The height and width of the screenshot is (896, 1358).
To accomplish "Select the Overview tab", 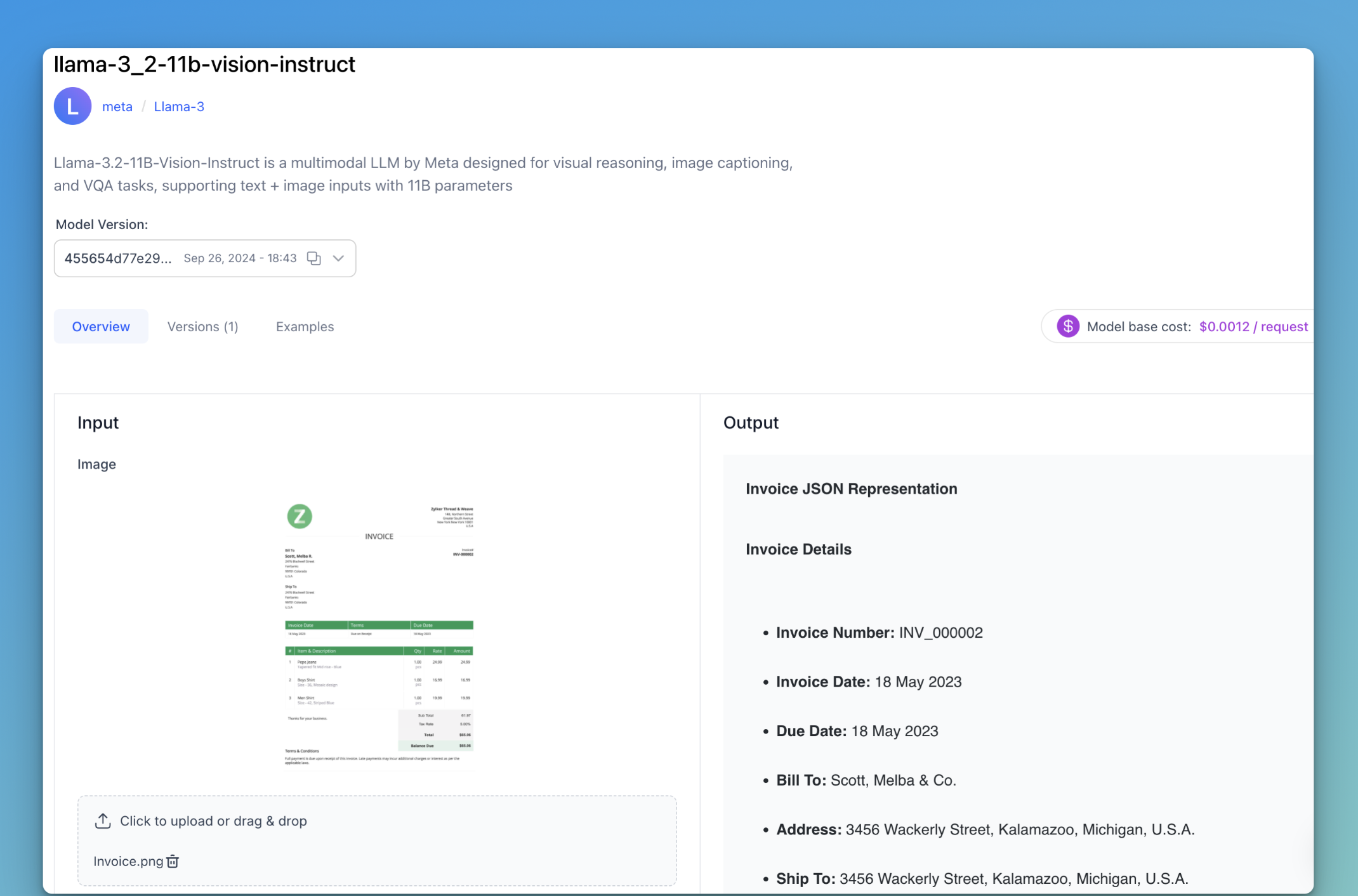I will pos(101,326).
